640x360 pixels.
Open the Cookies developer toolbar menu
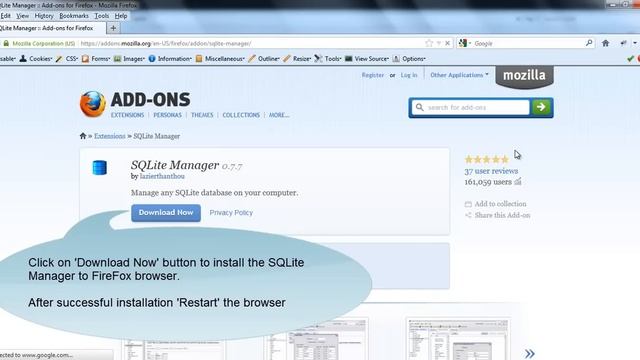coord(36,59)
